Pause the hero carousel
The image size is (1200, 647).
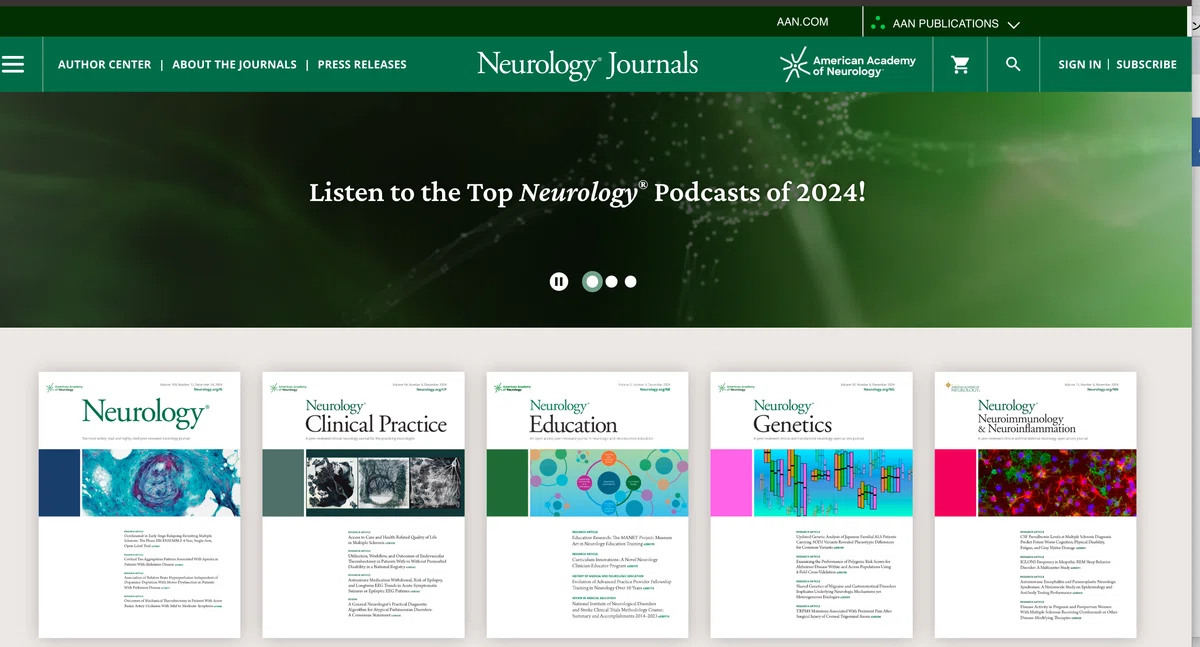(x=559, y=282)
